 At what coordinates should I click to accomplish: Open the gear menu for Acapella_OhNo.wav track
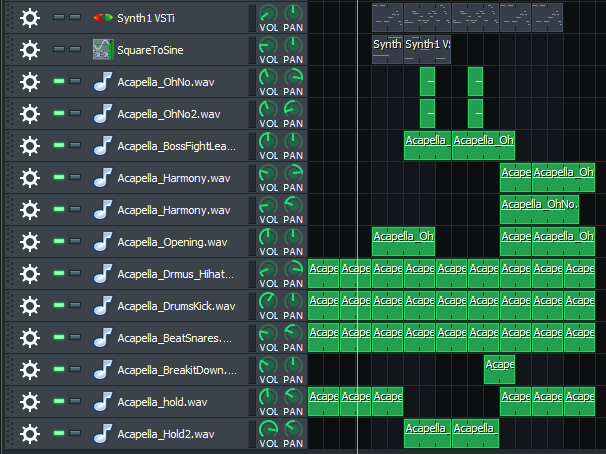pos(30,82)
